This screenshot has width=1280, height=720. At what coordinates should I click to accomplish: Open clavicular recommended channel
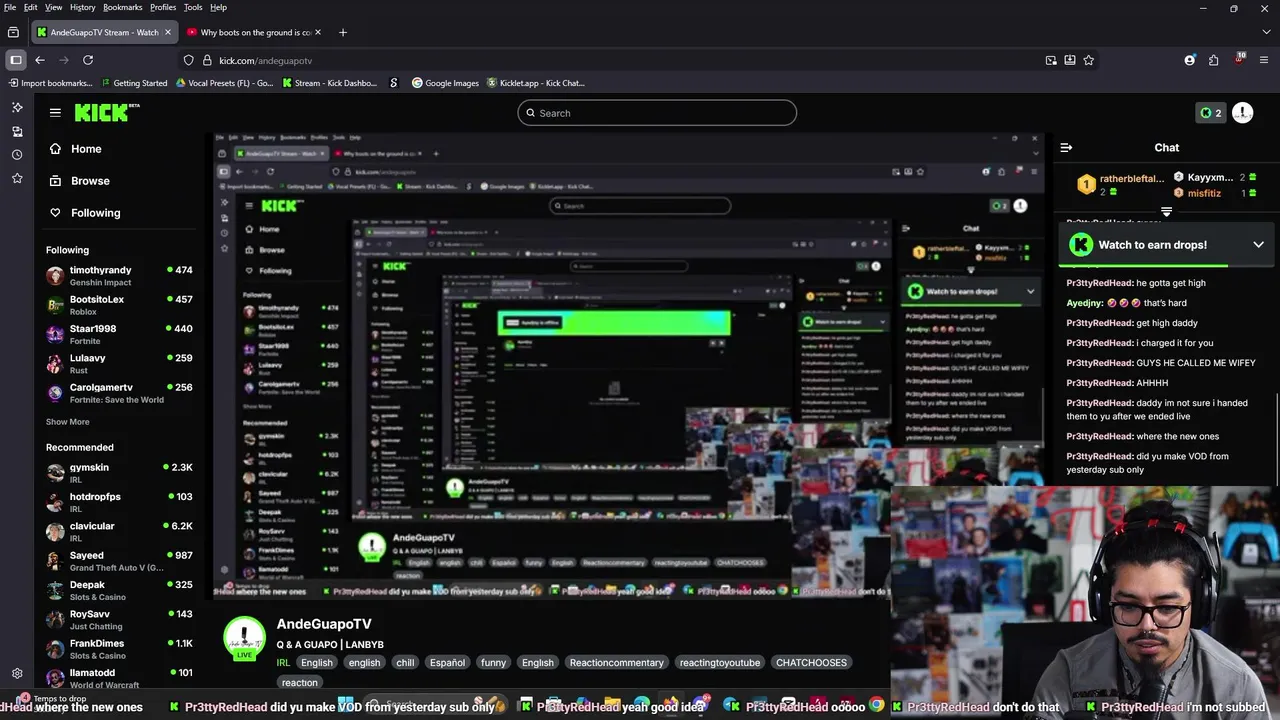[120, 532]
